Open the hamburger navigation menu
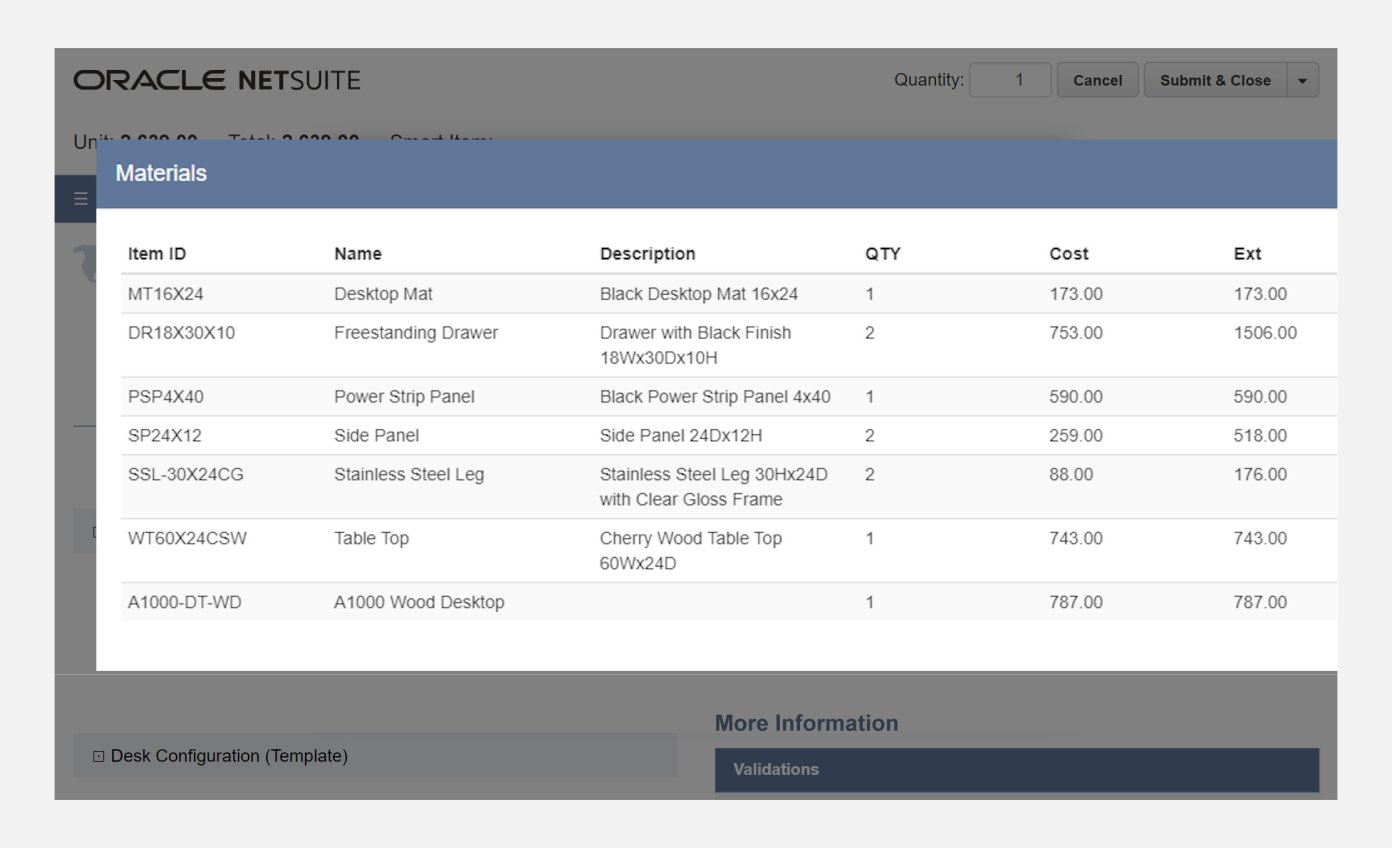1392x848 pixels. click(79, 198)
